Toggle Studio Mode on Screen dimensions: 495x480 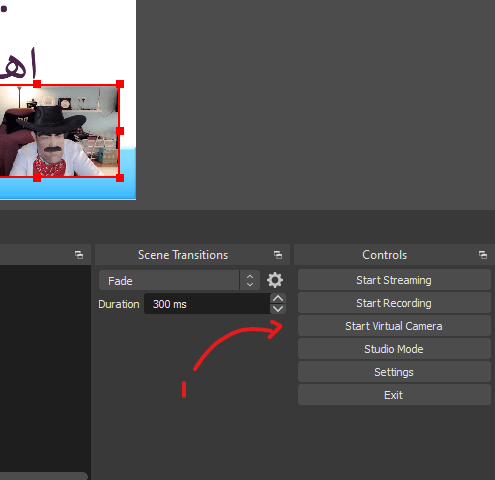394,349
